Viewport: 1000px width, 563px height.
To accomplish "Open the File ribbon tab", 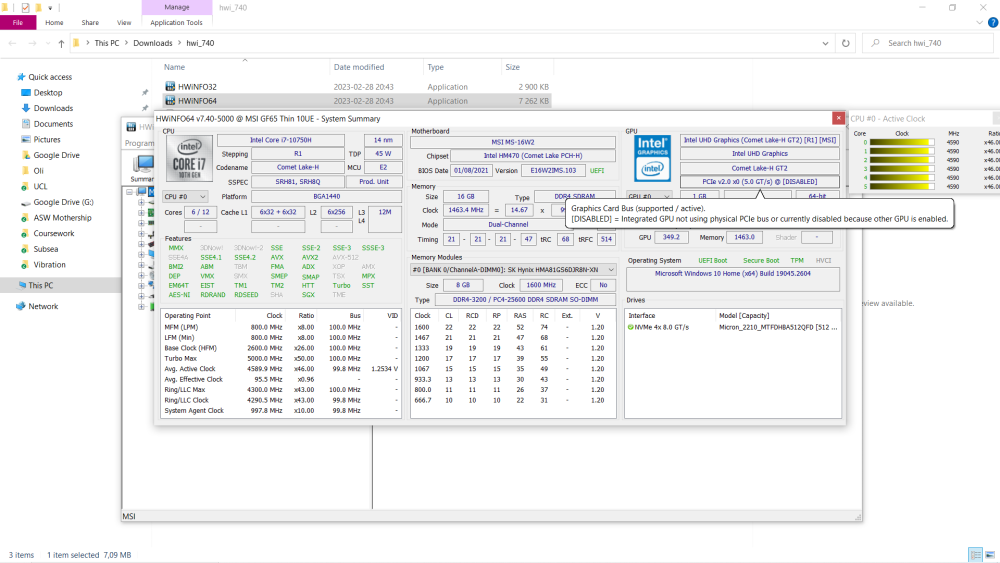I will coord(18,22).
